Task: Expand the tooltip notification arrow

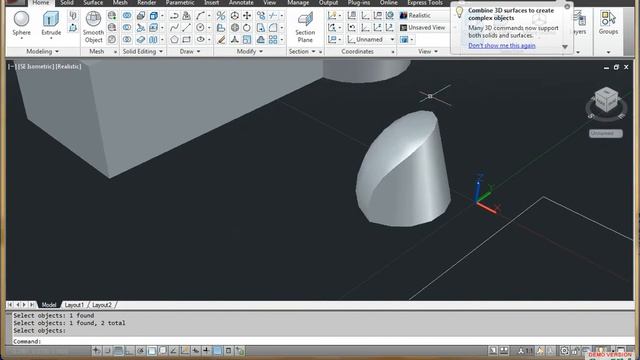Action: click(565, 47)
